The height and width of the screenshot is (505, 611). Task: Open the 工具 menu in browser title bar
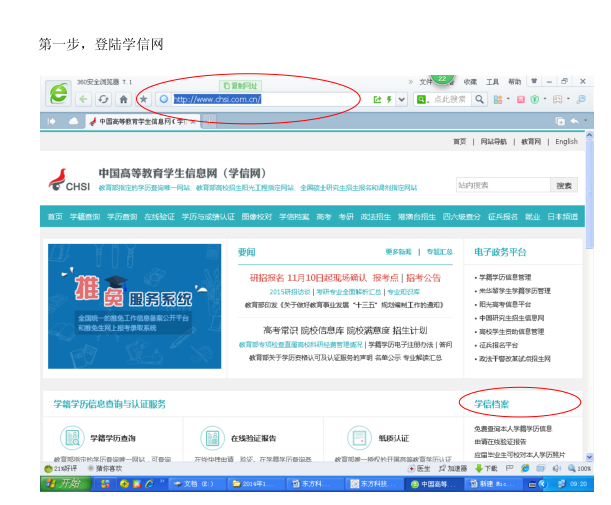492,81
